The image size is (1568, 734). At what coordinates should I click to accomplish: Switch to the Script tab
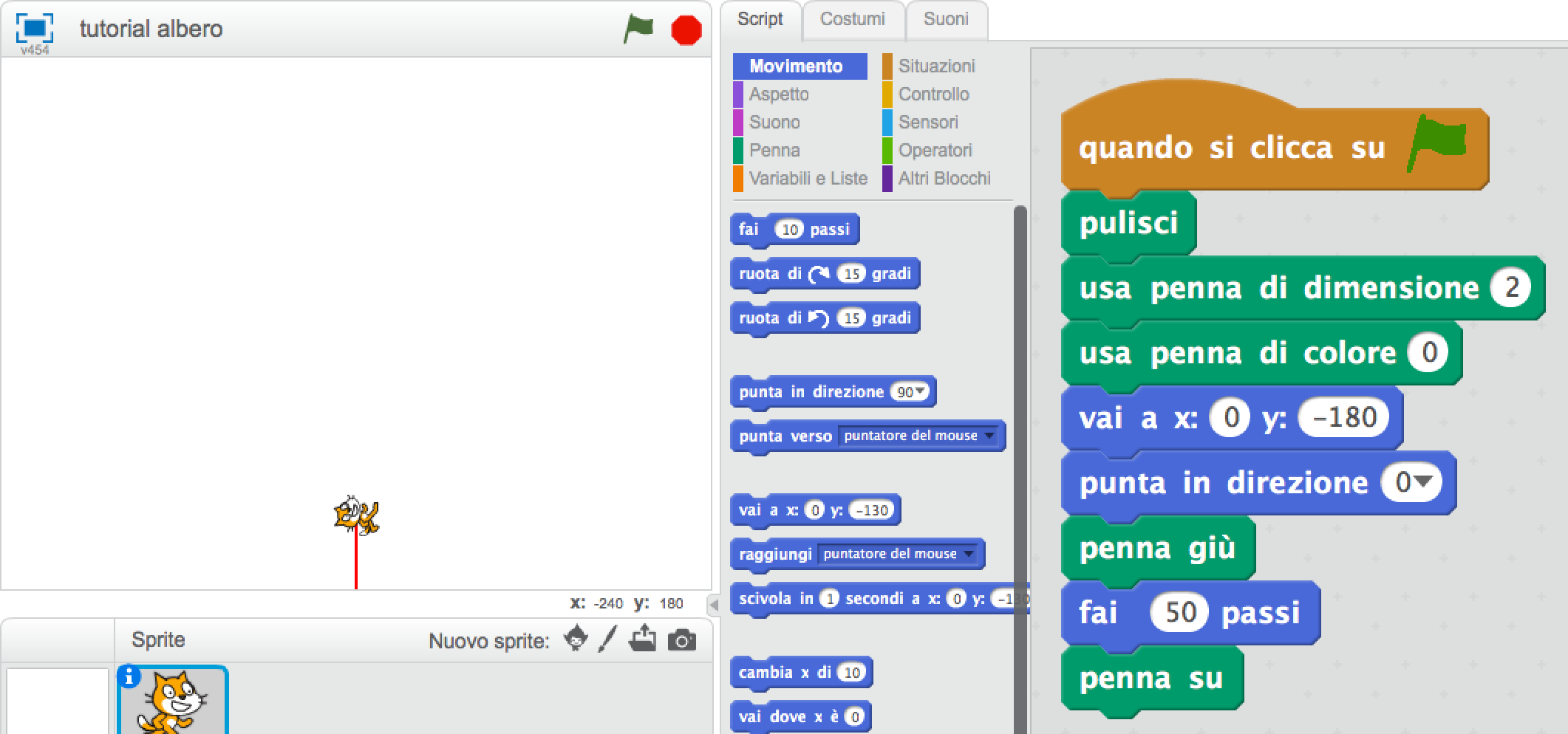760,19
